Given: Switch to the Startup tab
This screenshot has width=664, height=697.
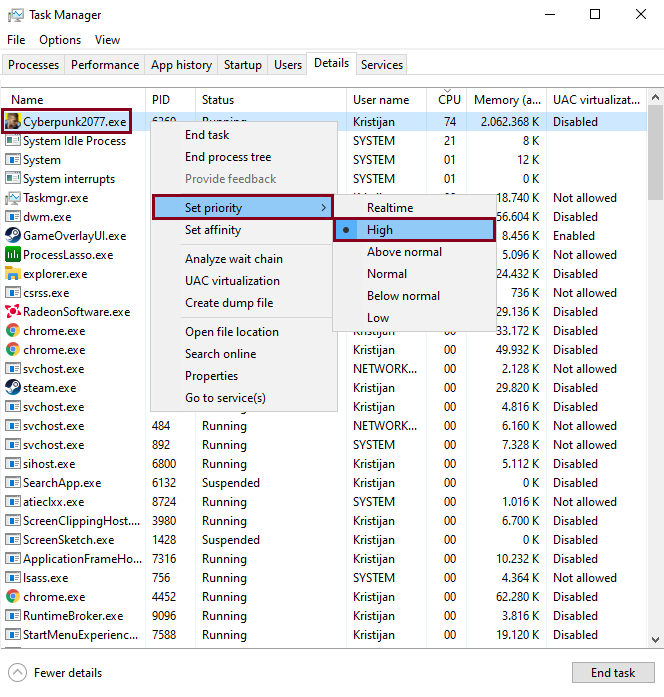Looking at the screenshot, I should pos(243,65).
